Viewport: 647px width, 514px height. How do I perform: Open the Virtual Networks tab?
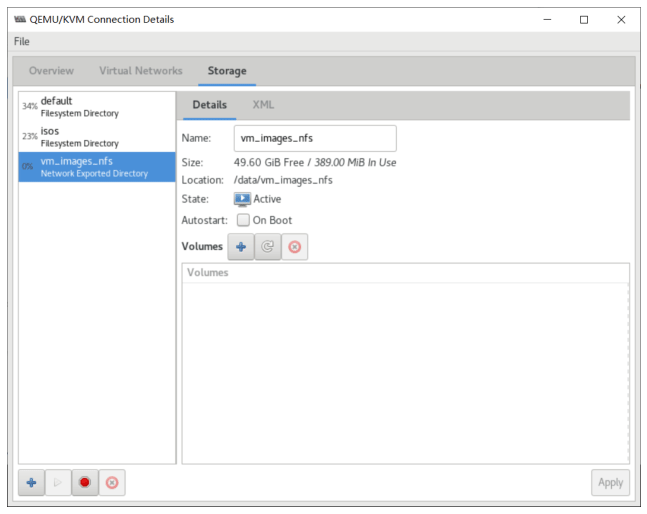click(x=141, y=71)
